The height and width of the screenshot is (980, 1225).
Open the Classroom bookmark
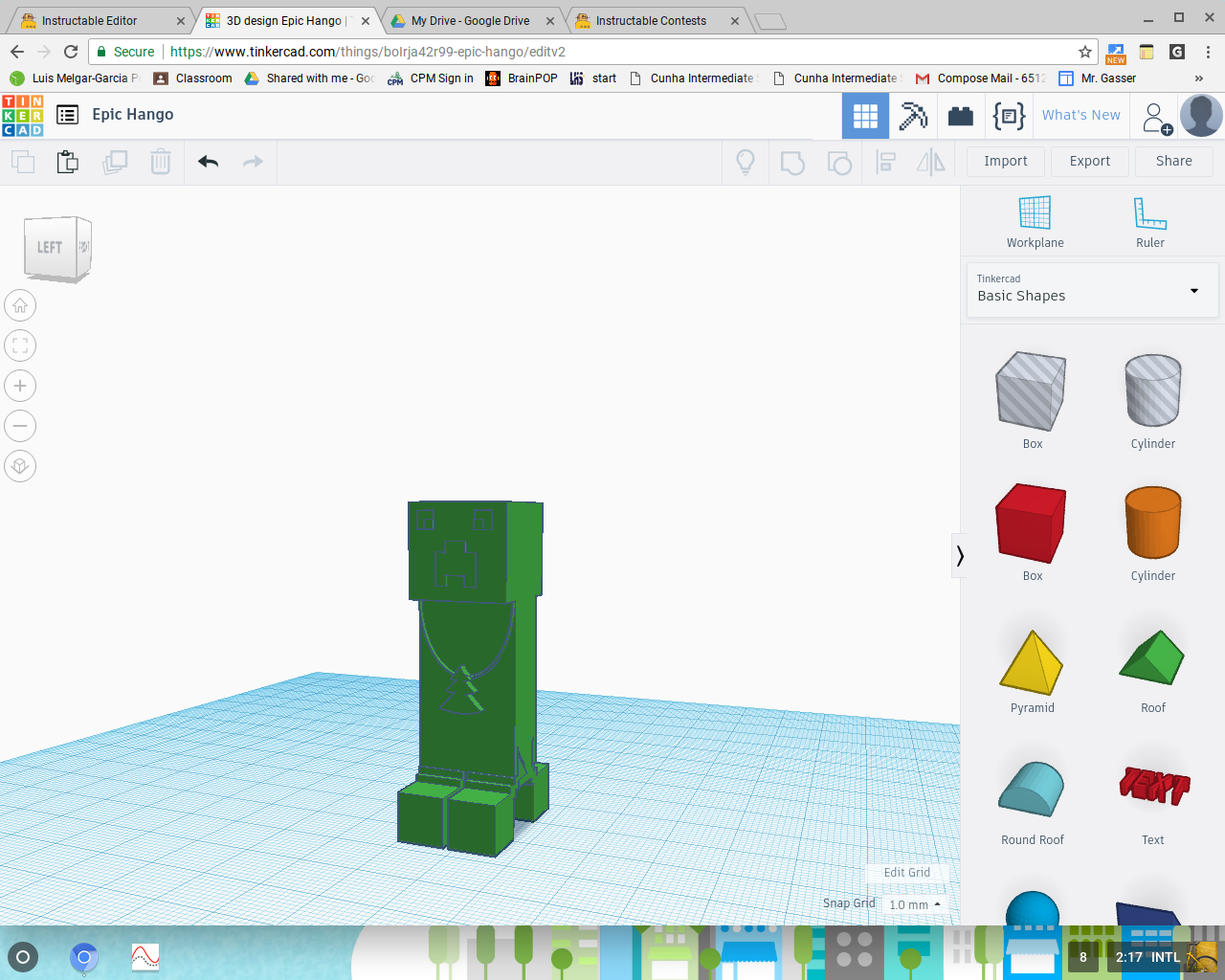(x=192, y=78)
